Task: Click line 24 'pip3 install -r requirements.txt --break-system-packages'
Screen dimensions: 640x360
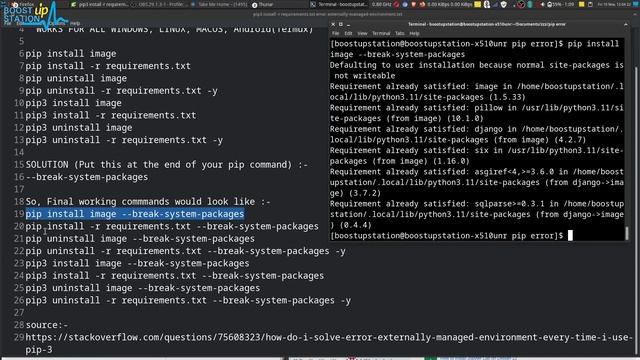Action: [x=175, y=276]
